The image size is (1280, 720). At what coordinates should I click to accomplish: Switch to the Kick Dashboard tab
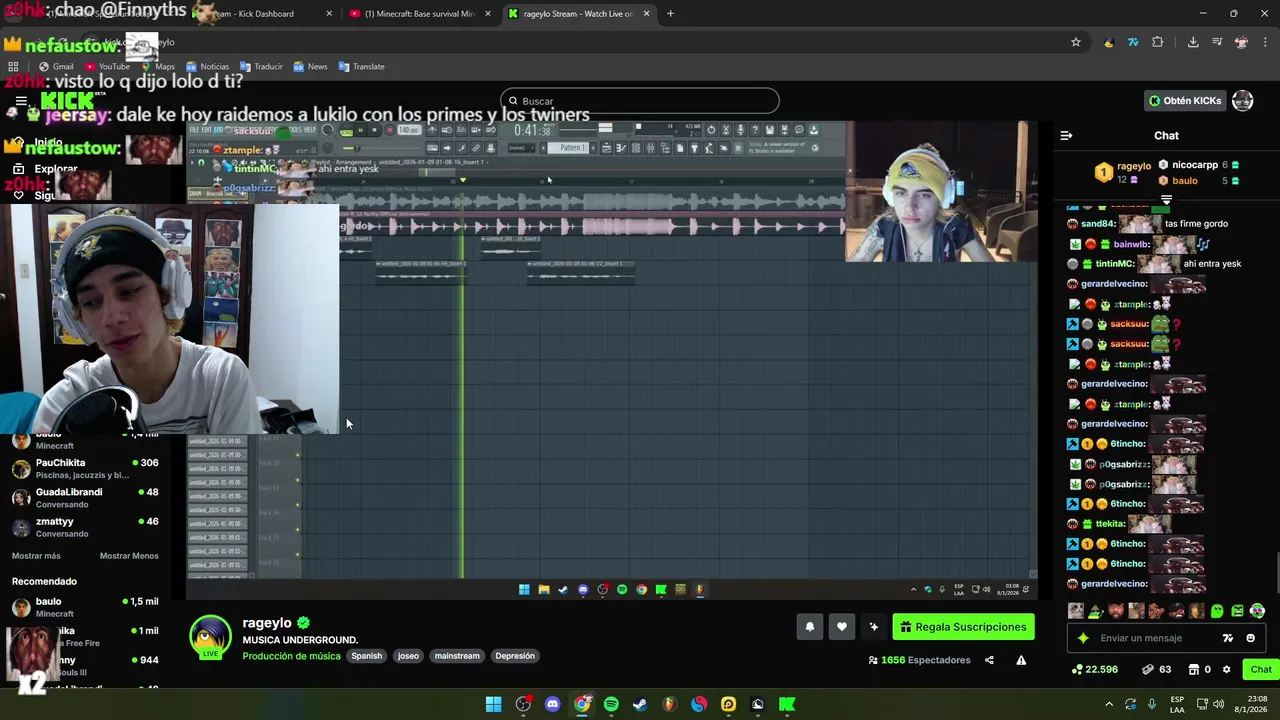pyautogui.click(x=262, y=14)
